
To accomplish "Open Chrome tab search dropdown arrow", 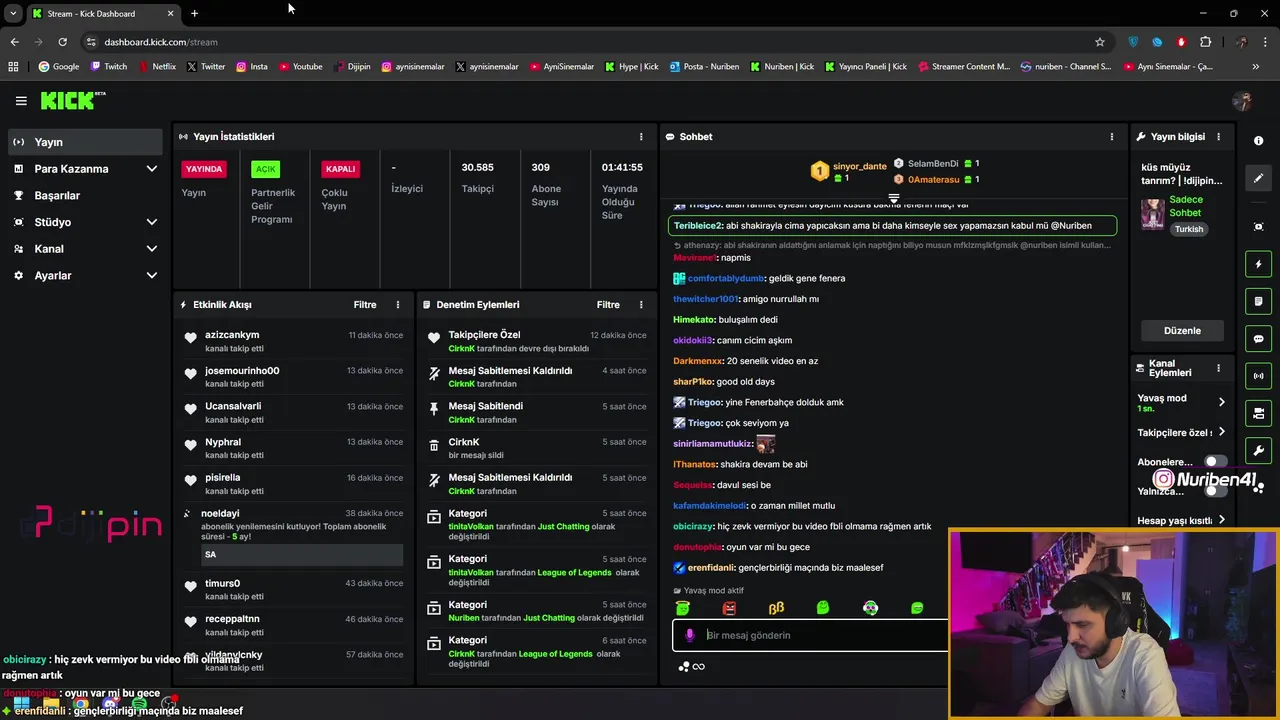I will click(x=13, y=13).
